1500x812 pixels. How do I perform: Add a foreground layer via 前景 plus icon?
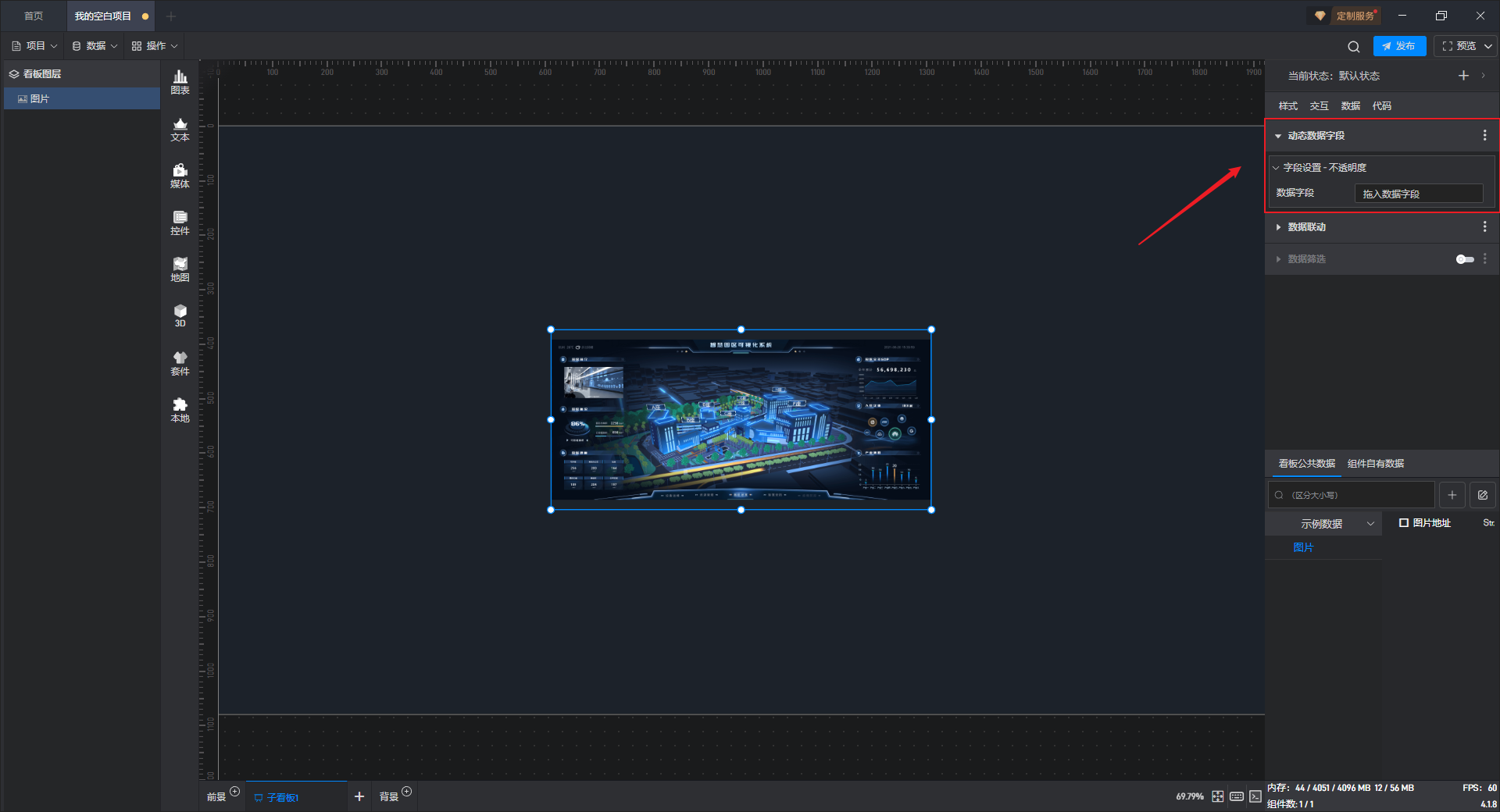235,792
